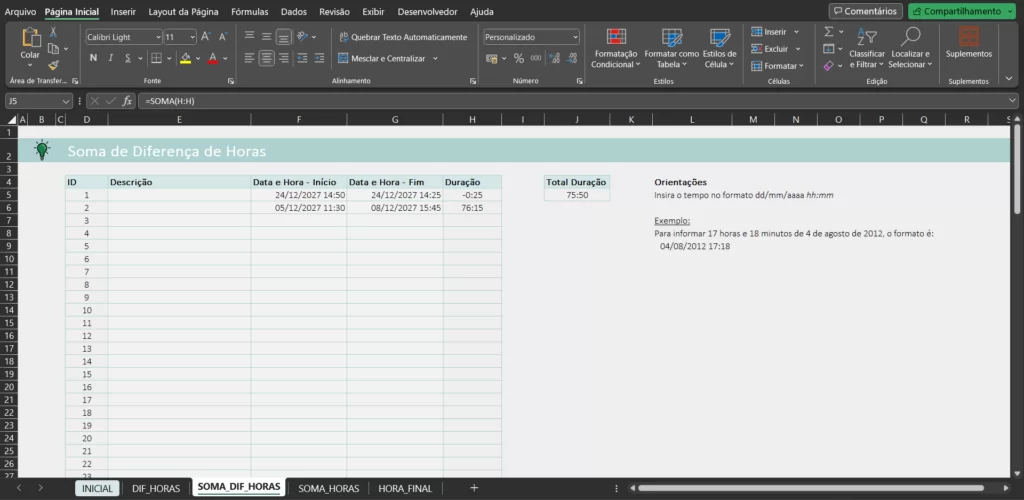Click the Copy icon
Viewport: 1024px width, 500px height.
pyautogui.click(x=53, y=48)
